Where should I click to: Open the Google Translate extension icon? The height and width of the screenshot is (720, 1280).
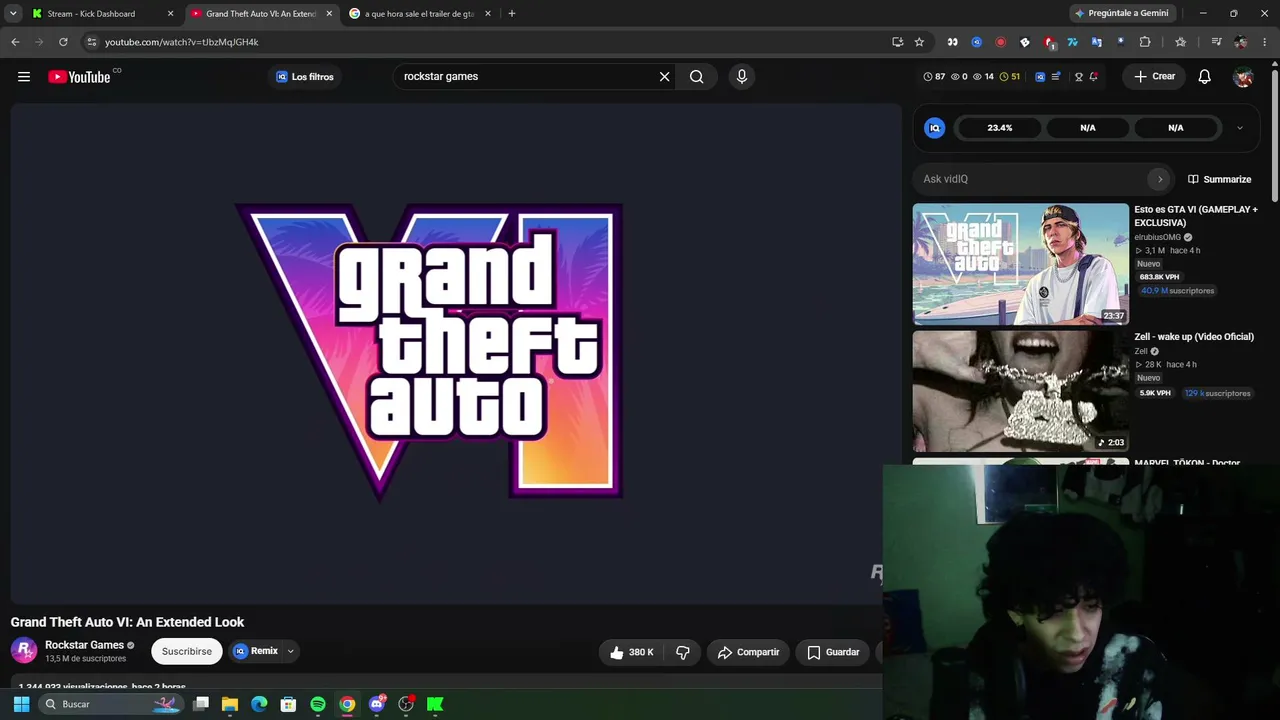[1097, 42]
